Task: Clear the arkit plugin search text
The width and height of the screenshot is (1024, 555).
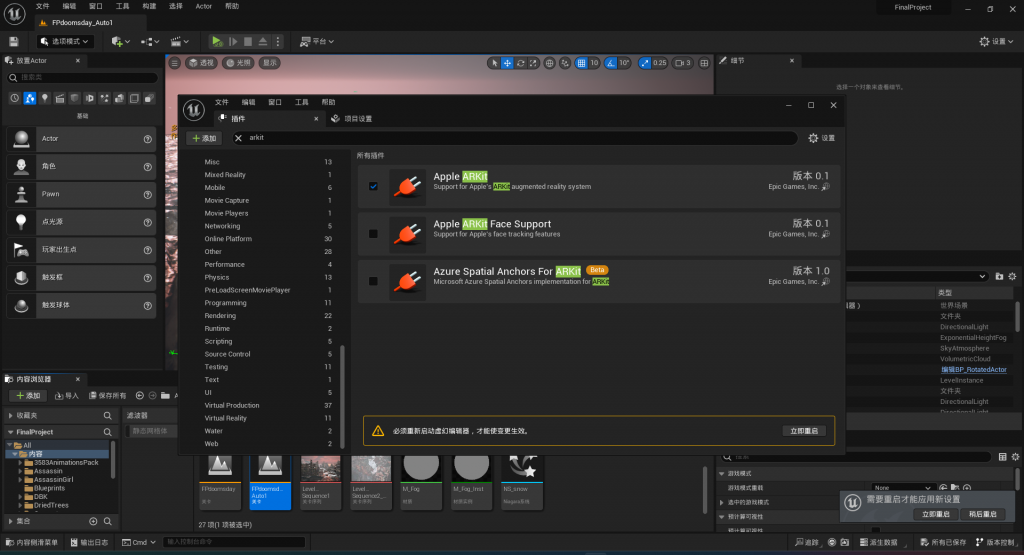Action: tap(238, 138)
